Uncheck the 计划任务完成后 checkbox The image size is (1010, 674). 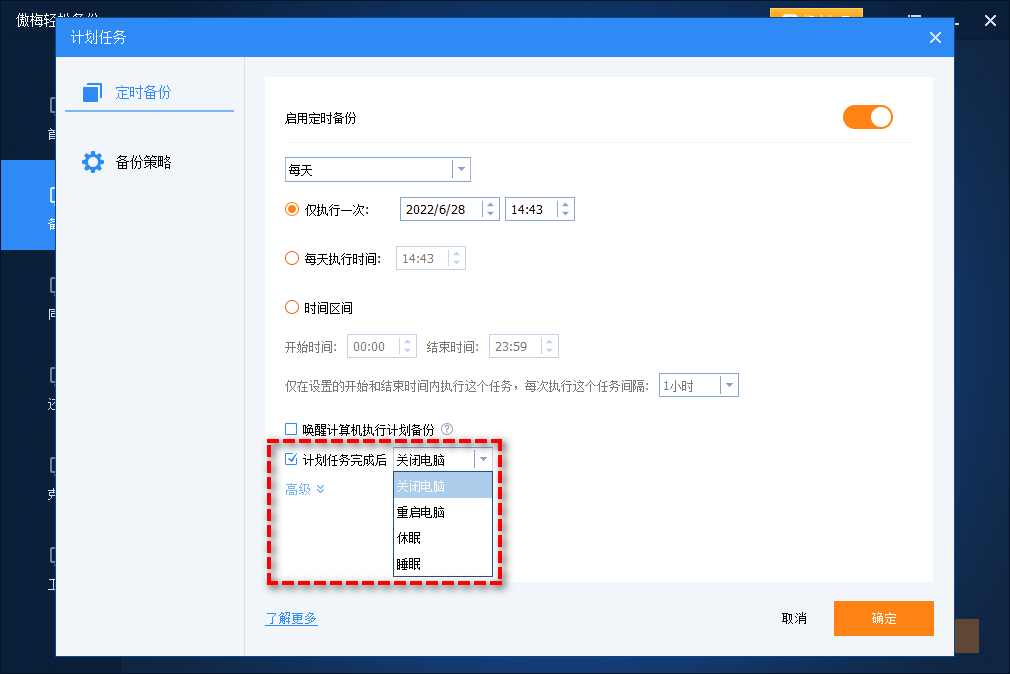pos(292,460)
